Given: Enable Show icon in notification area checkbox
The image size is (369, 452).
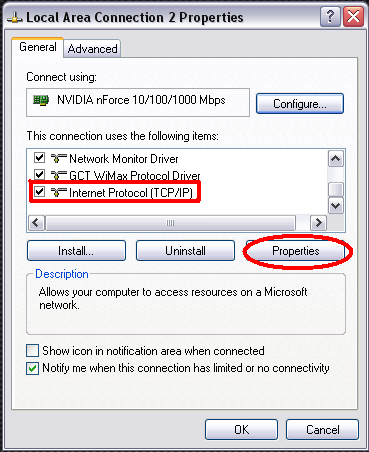Looking at the screenshot, I should click(x=32, y=351).
